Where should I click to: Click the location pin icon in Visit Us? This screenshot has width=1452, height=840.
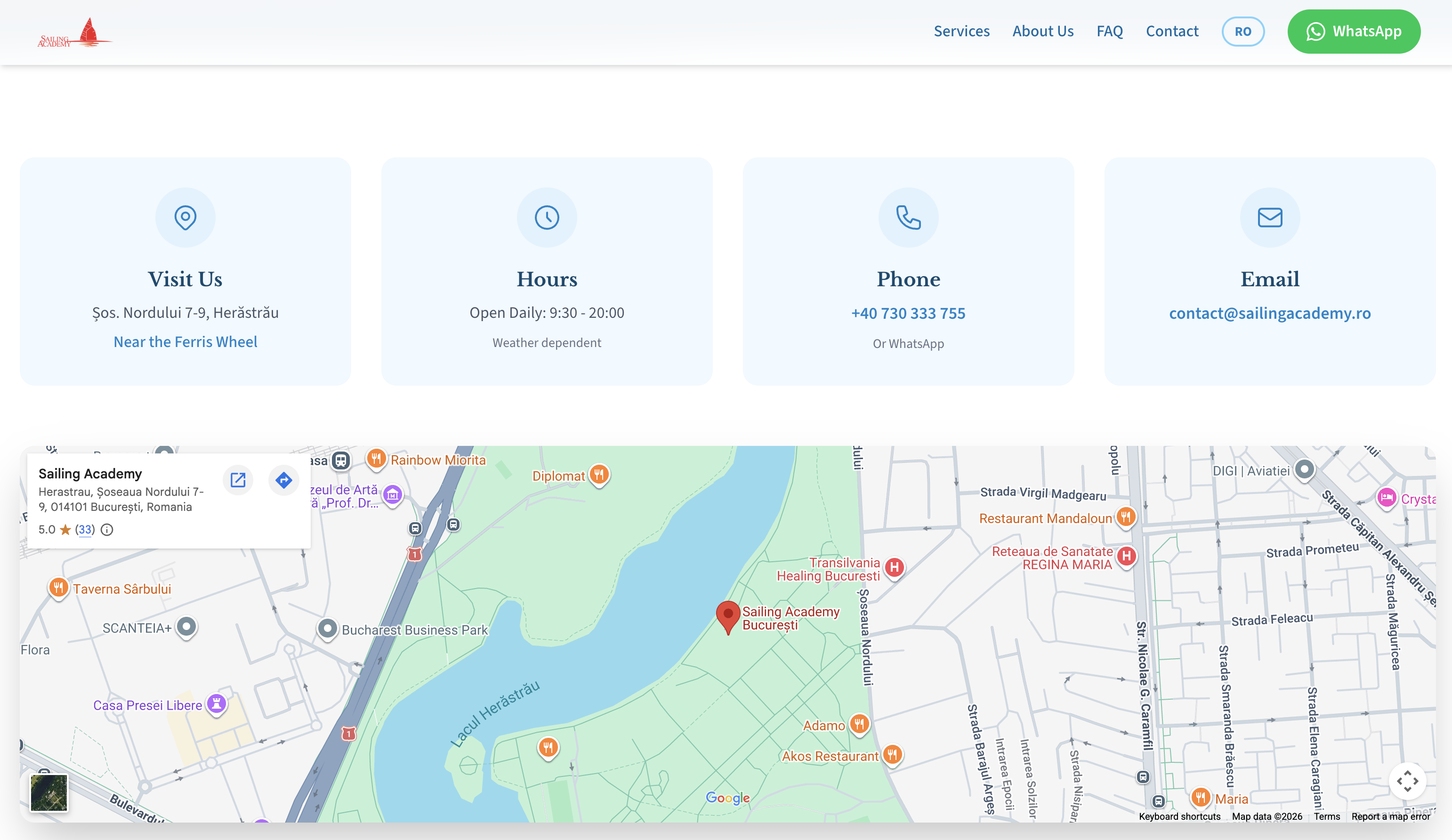(x=186, y=218)
